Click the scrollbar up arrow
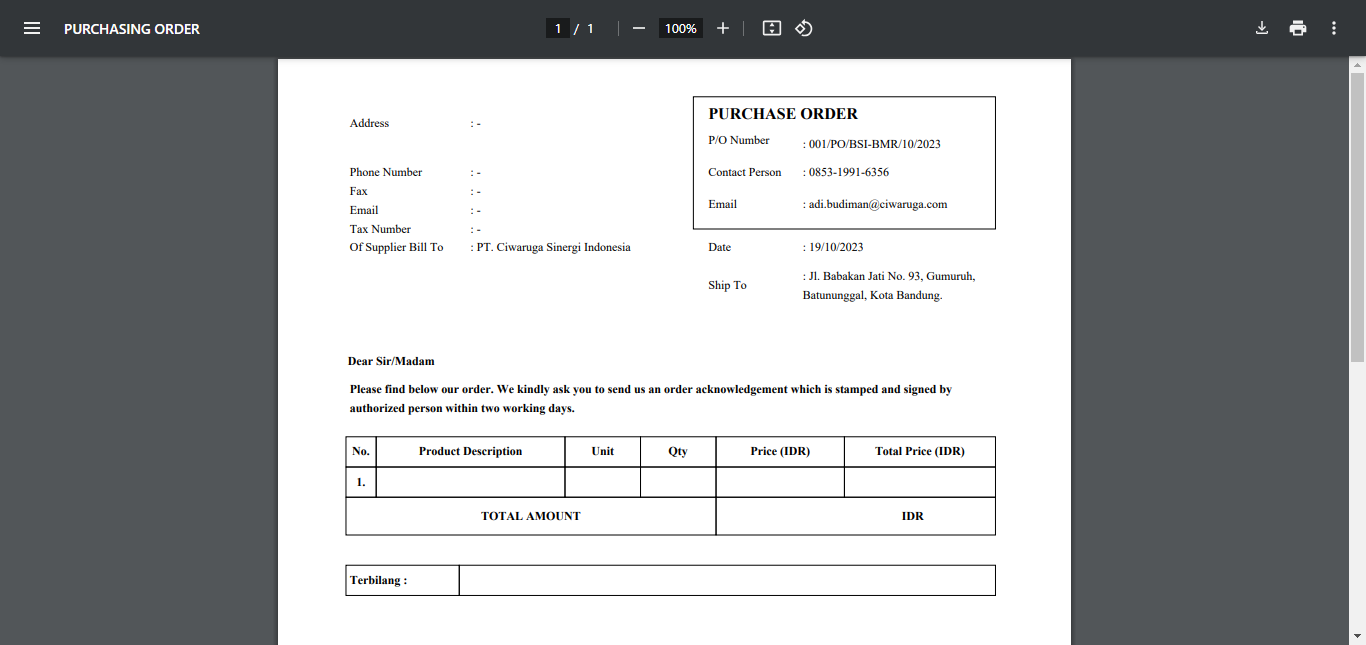This screenshot has width=1366, height=645. coord(1357,65)
